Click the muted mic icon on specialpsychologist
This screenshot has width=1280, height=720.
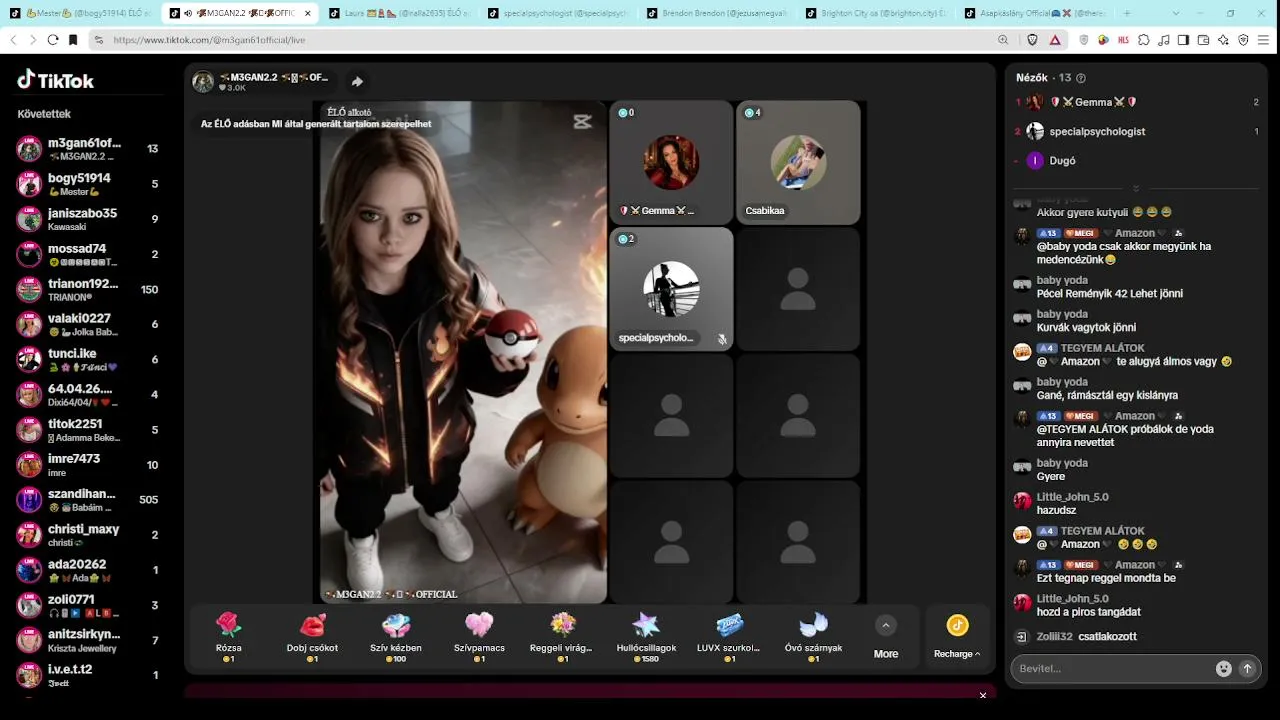(x=721, y=339)
